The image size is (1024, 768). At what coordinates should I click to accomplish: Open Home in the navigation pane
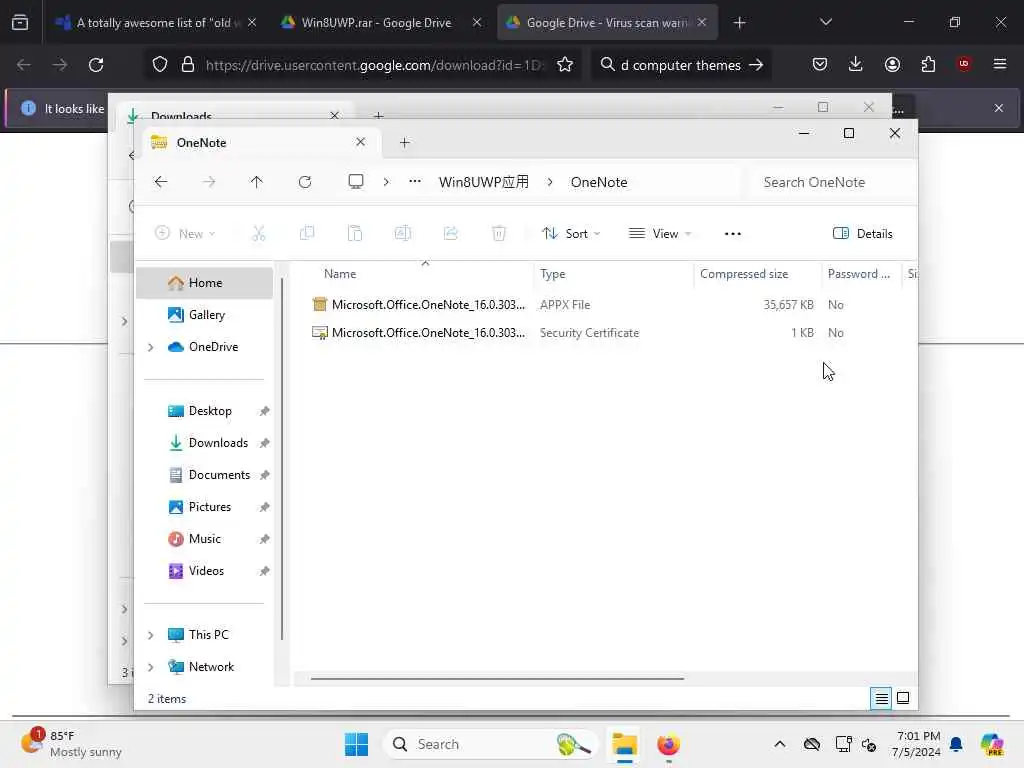tap(204, 283)
